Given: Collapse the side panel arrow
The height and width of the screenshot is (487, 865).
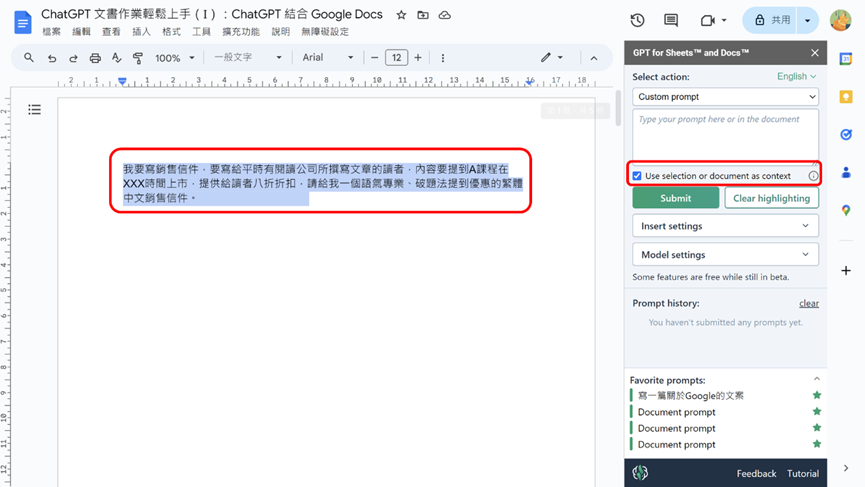Looking at the screenshot, I should click(846, 468).
